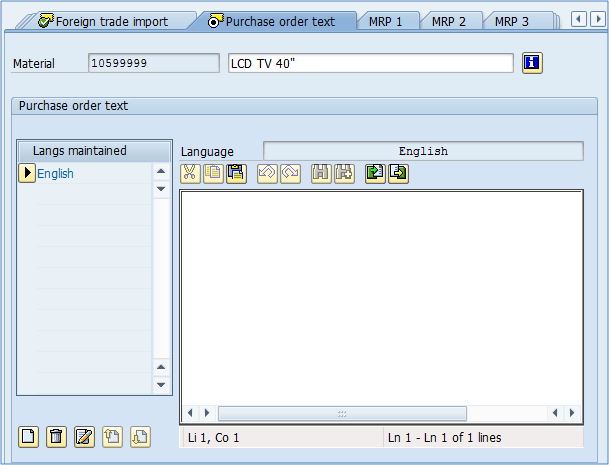
Task: Open the MRP 2 tab
Action: pyautogui.click(x=450, y=21)
